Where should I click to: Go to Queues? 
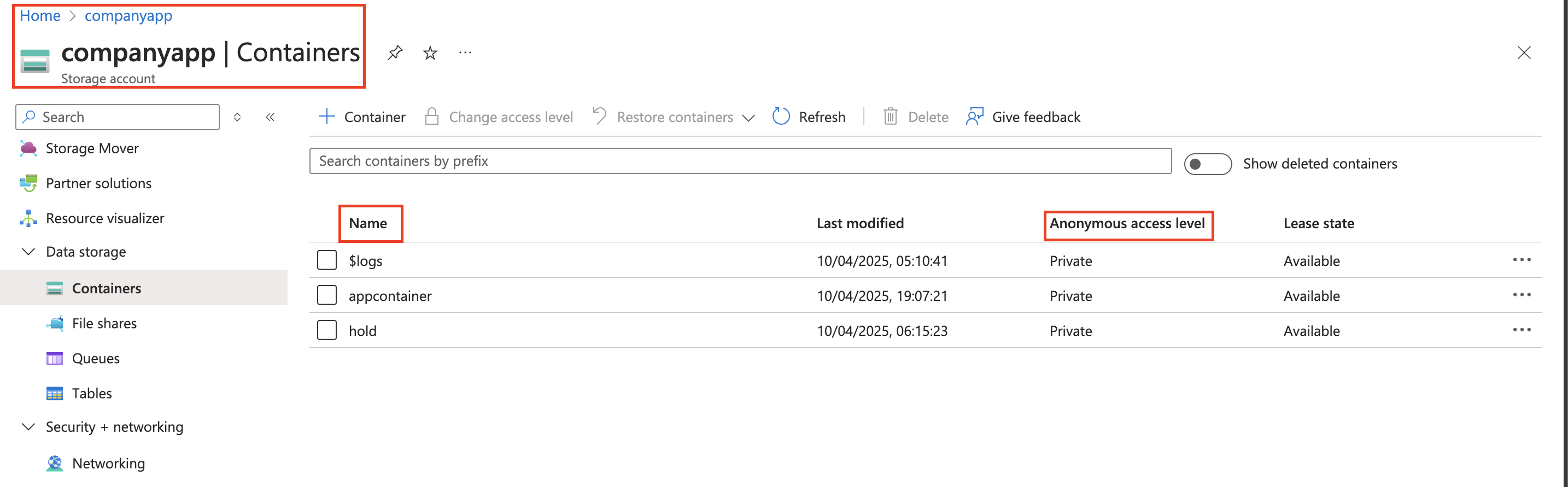pyautogui.click(x=96, y=358)
